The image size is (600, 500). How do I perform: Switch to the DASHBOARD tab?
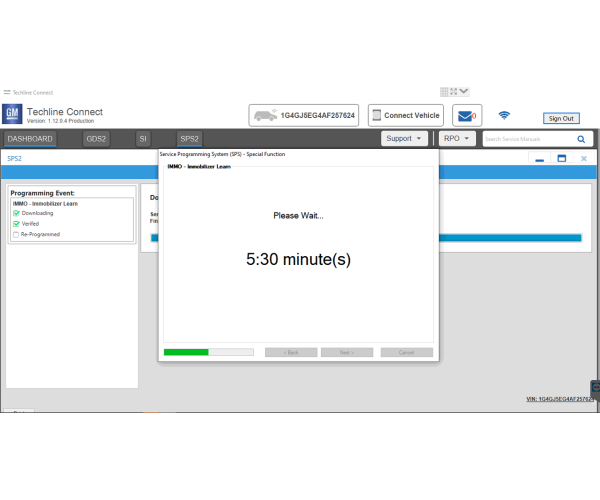[30, 139]
